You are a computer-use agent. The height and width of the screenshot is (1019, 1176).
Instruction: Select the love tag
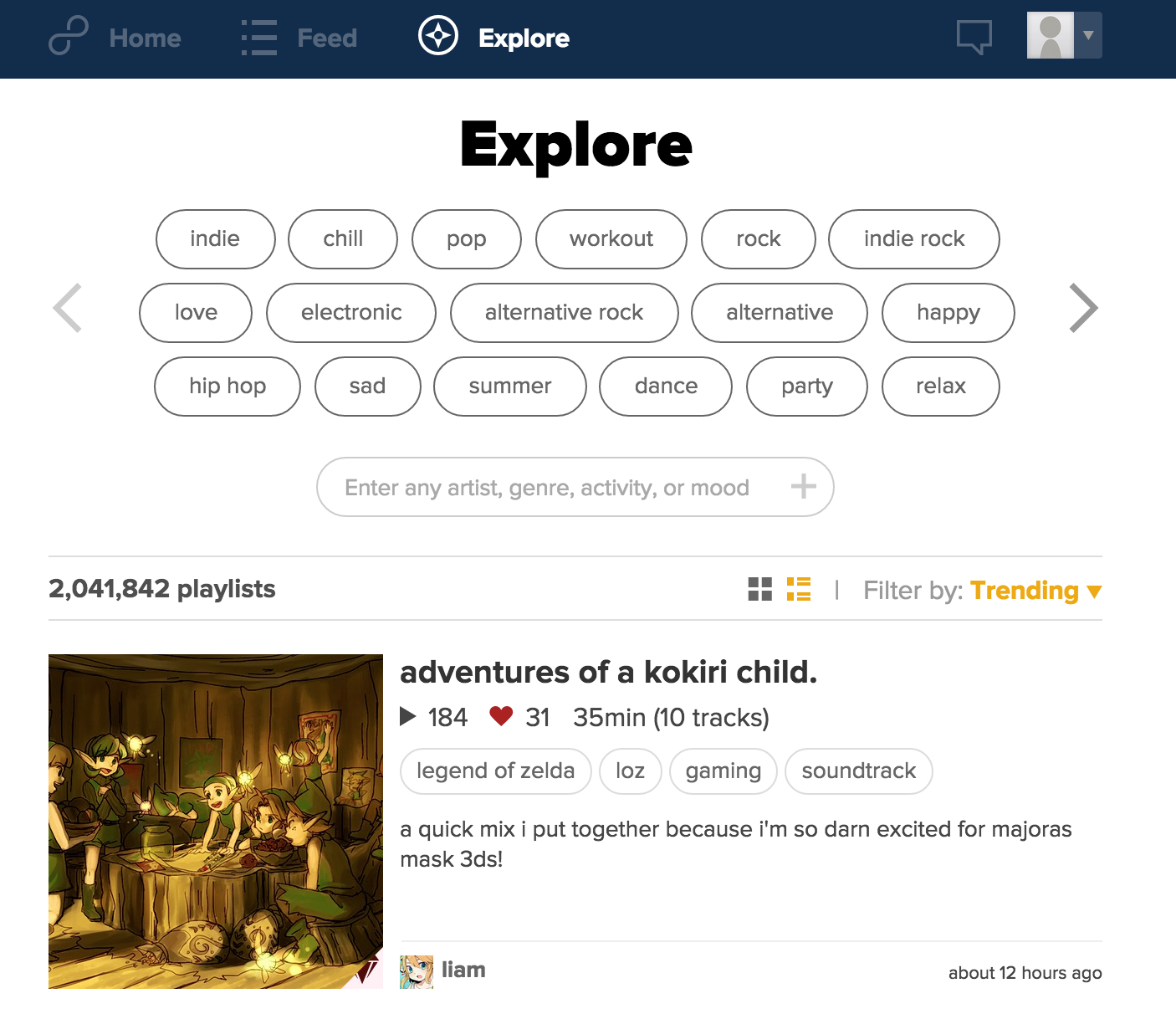tap(196, 313)
